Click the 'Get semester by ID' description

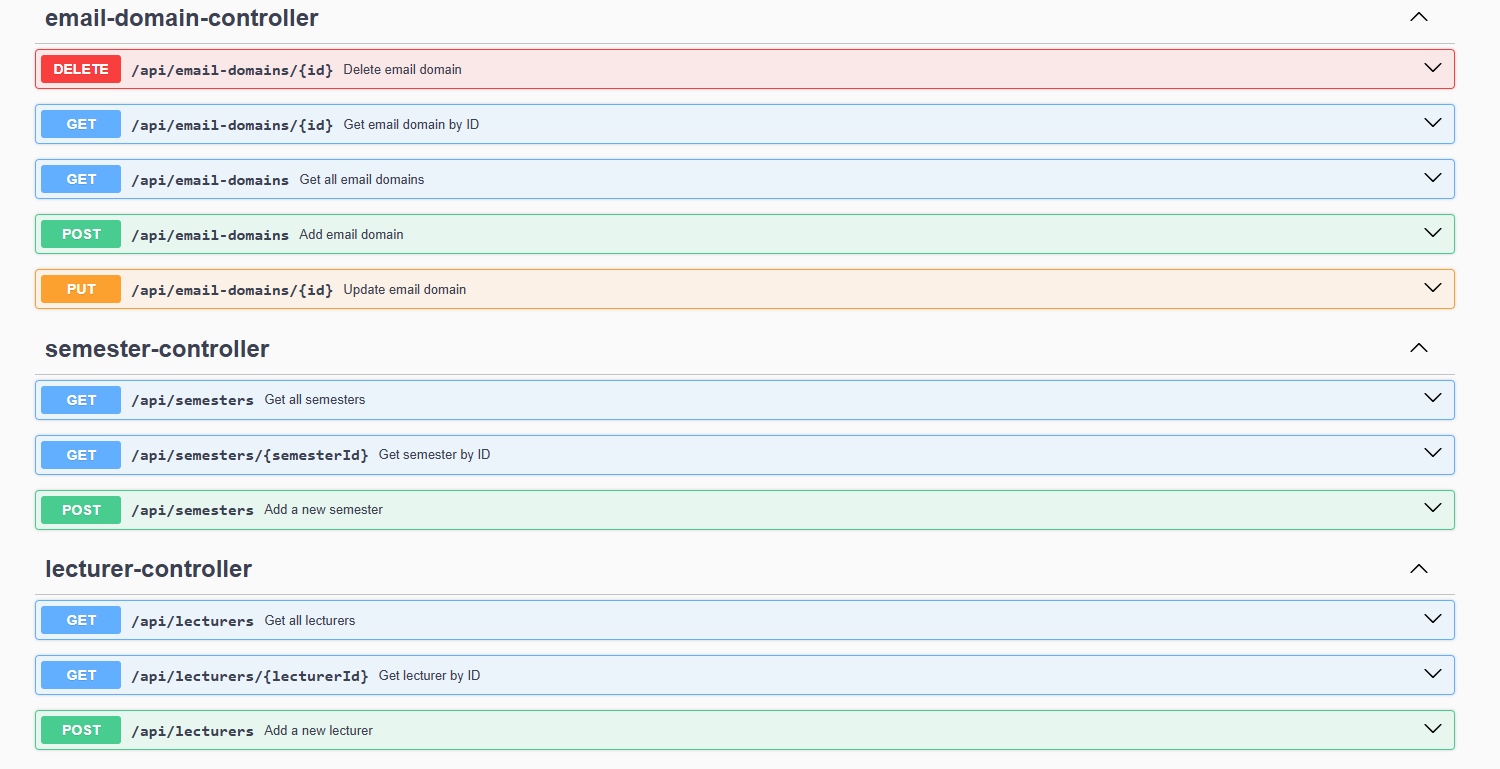(435, 455)
